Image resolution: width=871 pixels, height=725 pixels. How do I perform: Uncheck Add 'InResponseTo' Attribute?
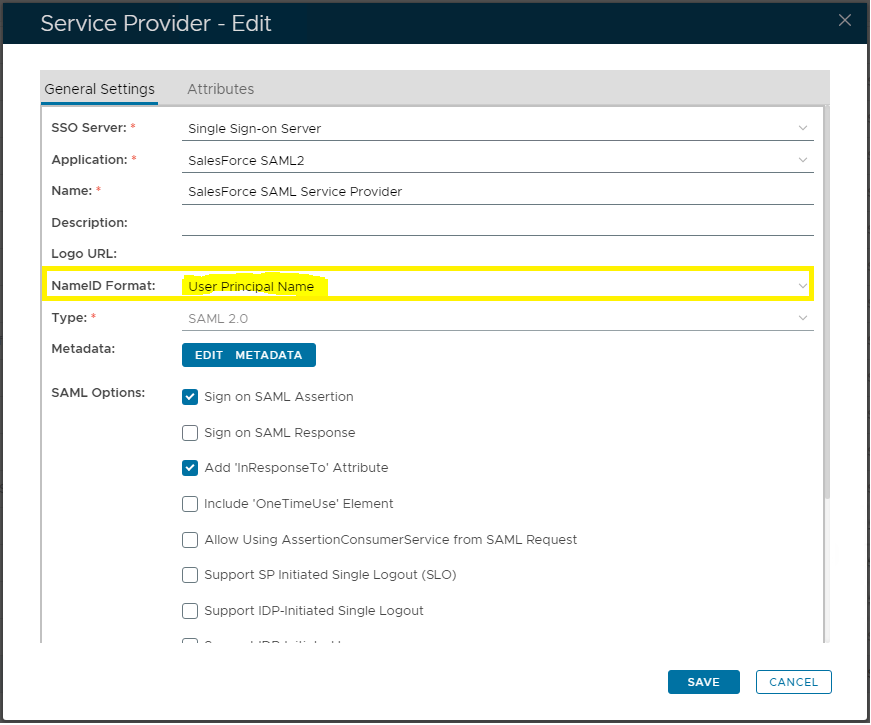(x=190, y=468)
